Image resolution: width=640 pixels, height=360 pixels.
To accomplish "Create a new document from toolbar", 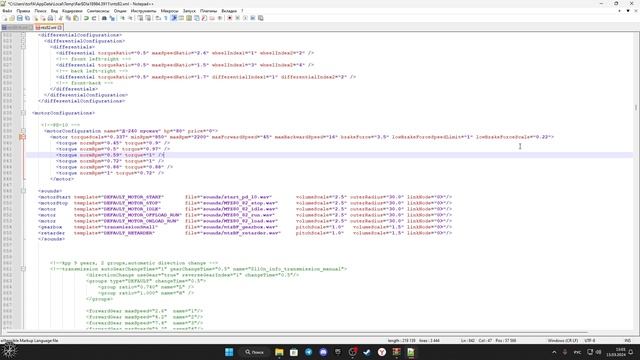I will coord(5,18).
